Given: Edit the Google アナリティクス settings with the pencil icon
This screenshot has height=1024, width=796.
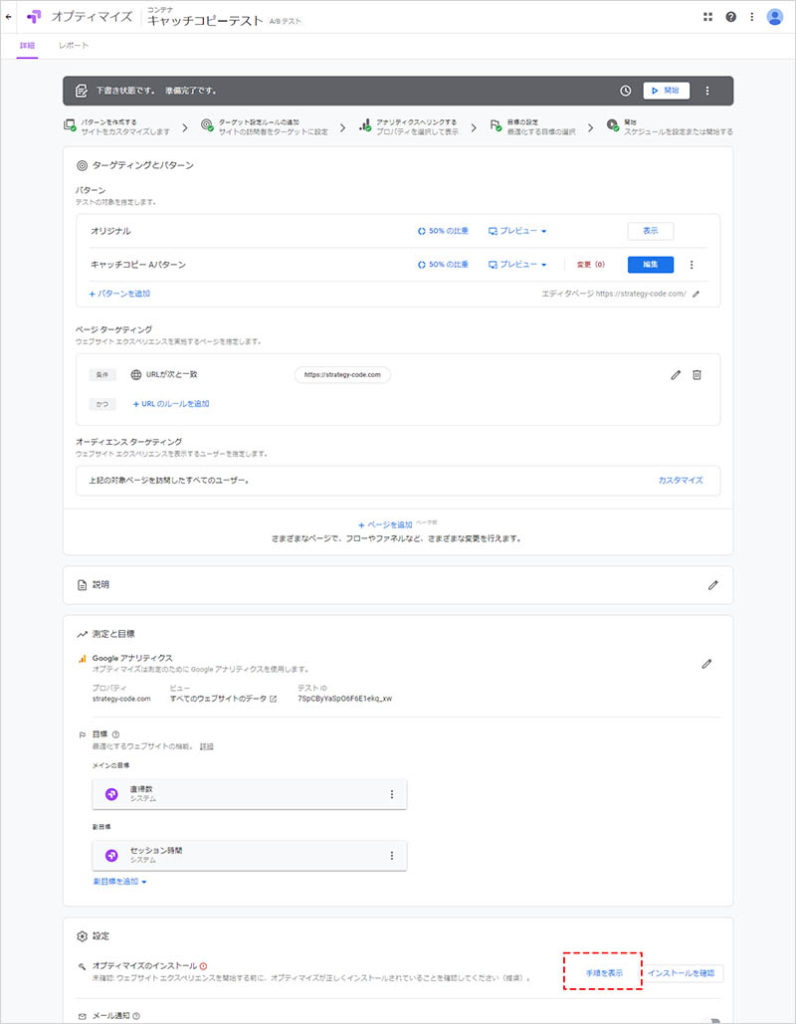Looking at the screenshot, I should (x=706, y=663).
